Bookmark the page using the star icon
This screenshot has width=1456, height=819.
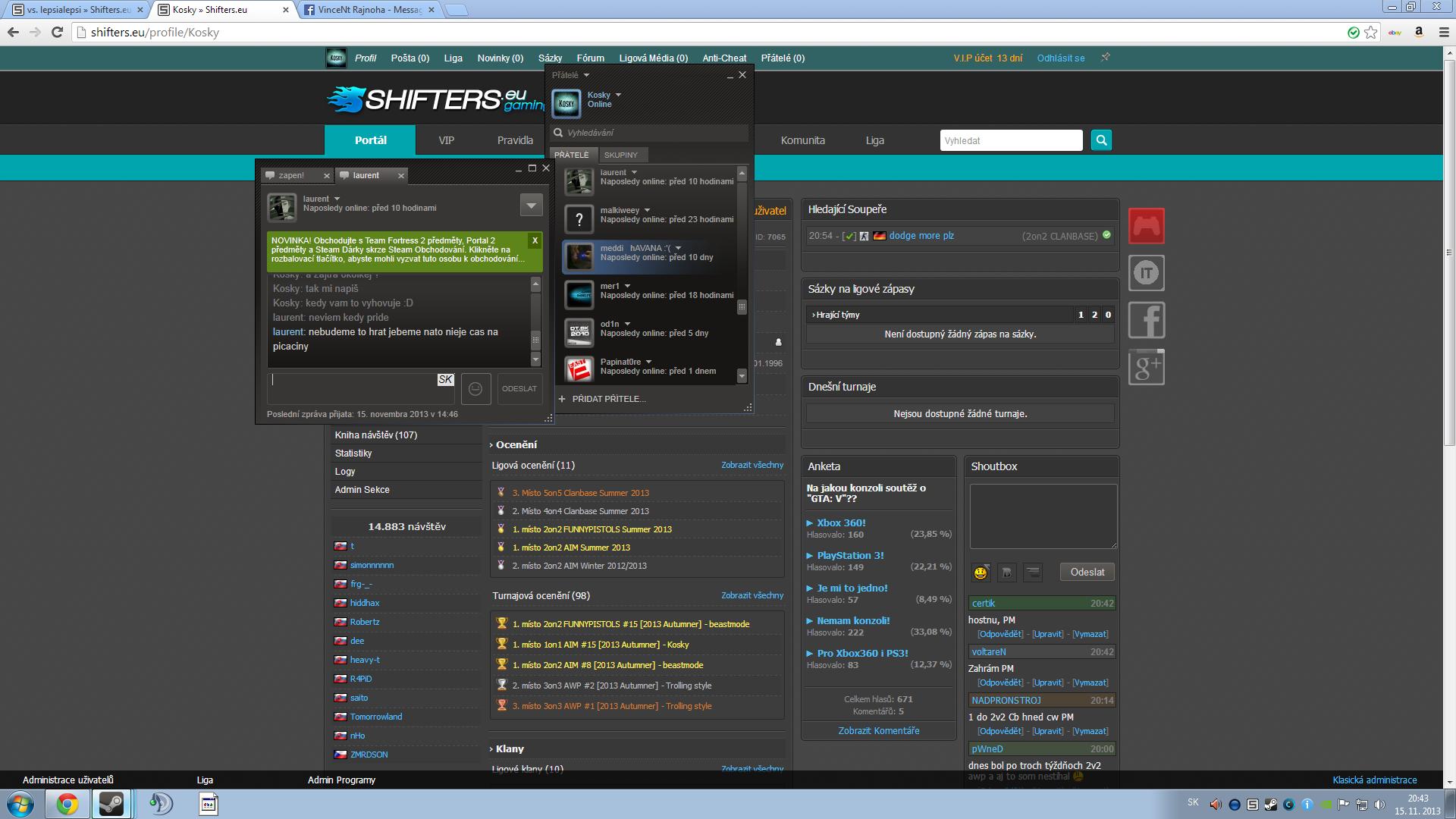pyautogui.click(x=1371, y=32)
